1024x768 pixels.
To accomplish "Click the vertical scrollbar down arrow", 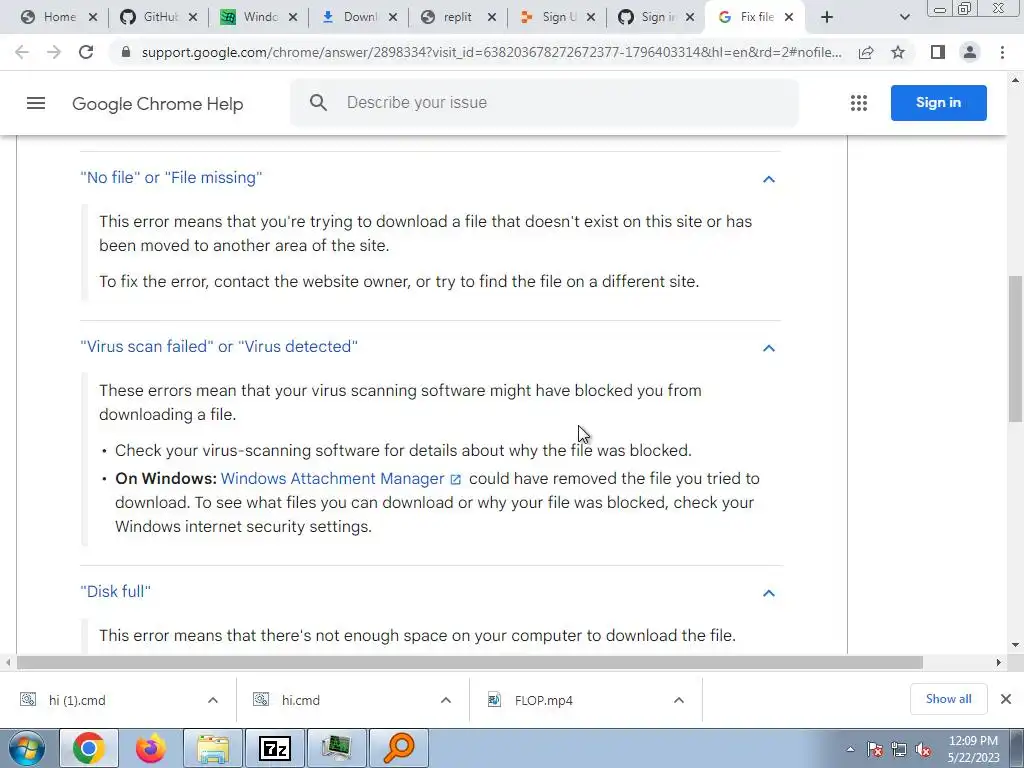I will [x=1015, y=645].
